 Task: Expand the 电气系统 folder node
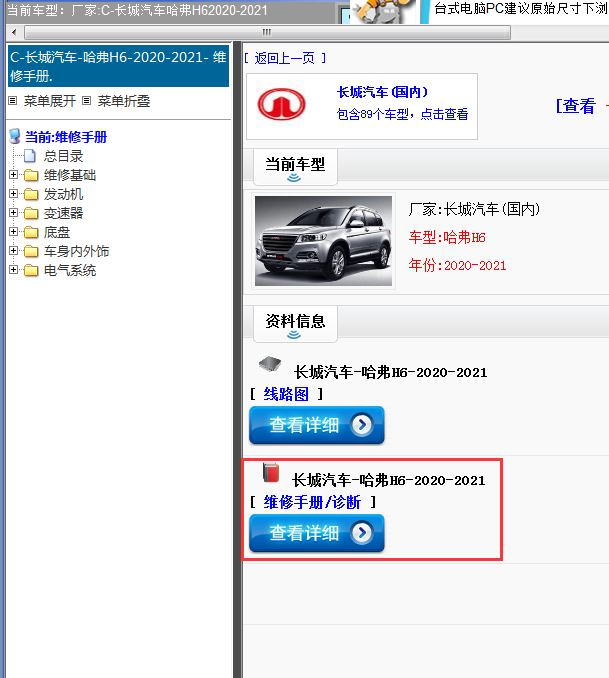13,270
